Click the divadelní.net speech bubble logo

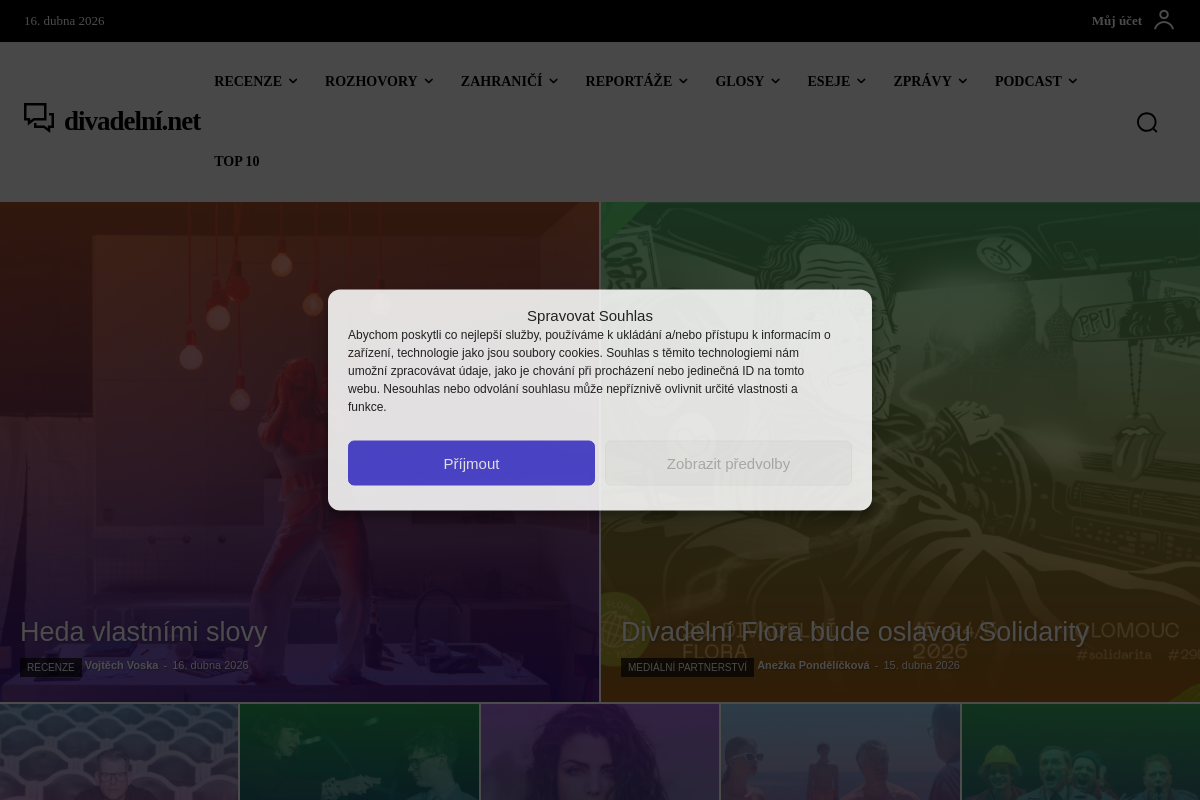click(x=39, y=118)
